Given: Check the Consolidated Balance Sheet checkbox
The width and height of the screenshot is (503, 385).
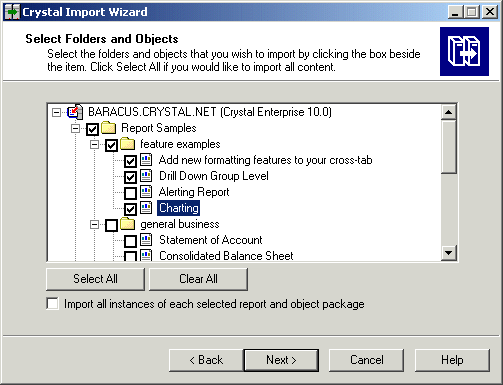Looking at the screenshot, I should click(130, 256).
